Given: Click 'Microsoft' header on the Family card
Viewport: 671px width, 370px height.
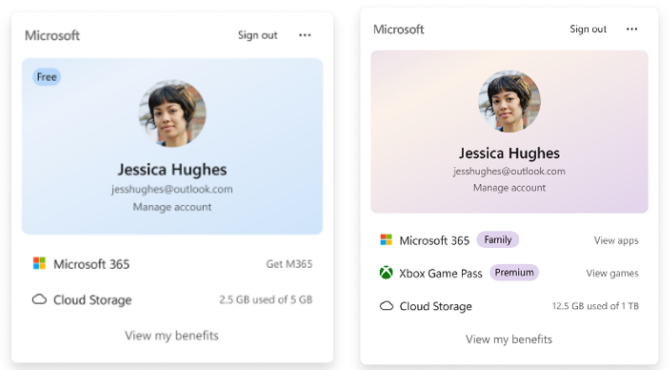Looking at the screenshot, I should pyautogui.click(x=398, y=29).
